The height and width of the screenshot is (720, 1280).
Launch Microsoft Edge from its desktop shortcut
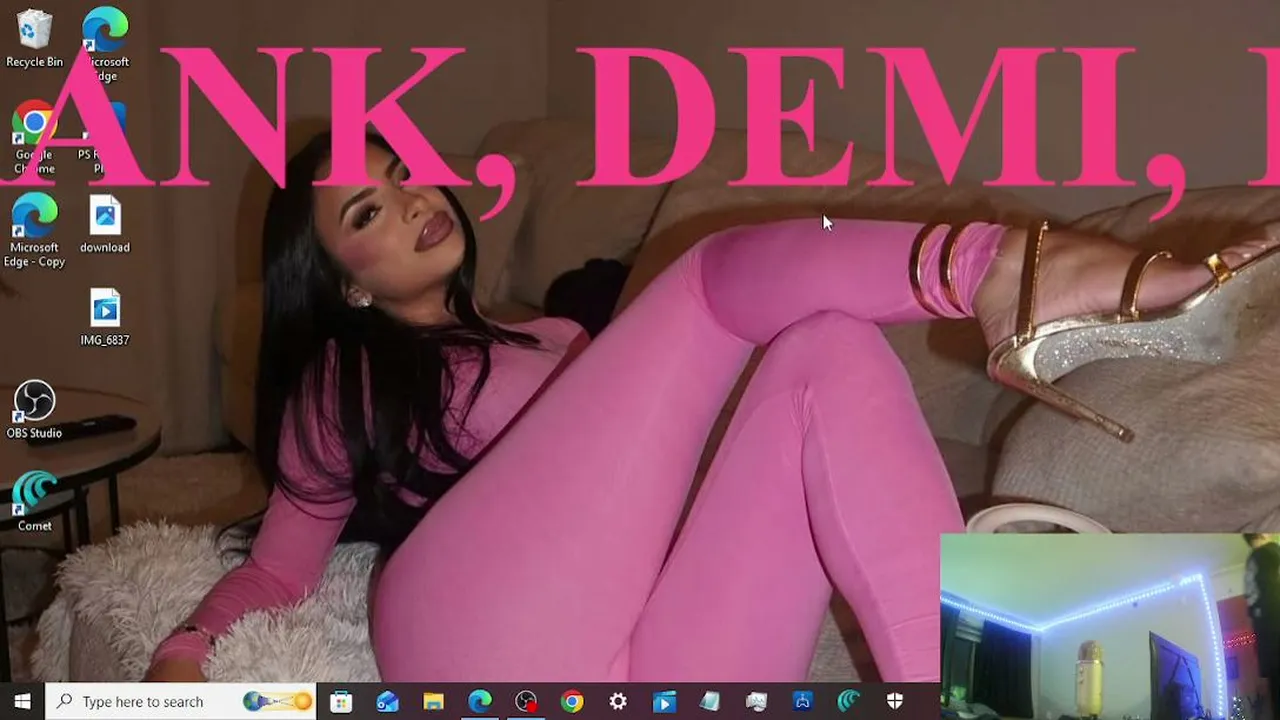[105, 44]
